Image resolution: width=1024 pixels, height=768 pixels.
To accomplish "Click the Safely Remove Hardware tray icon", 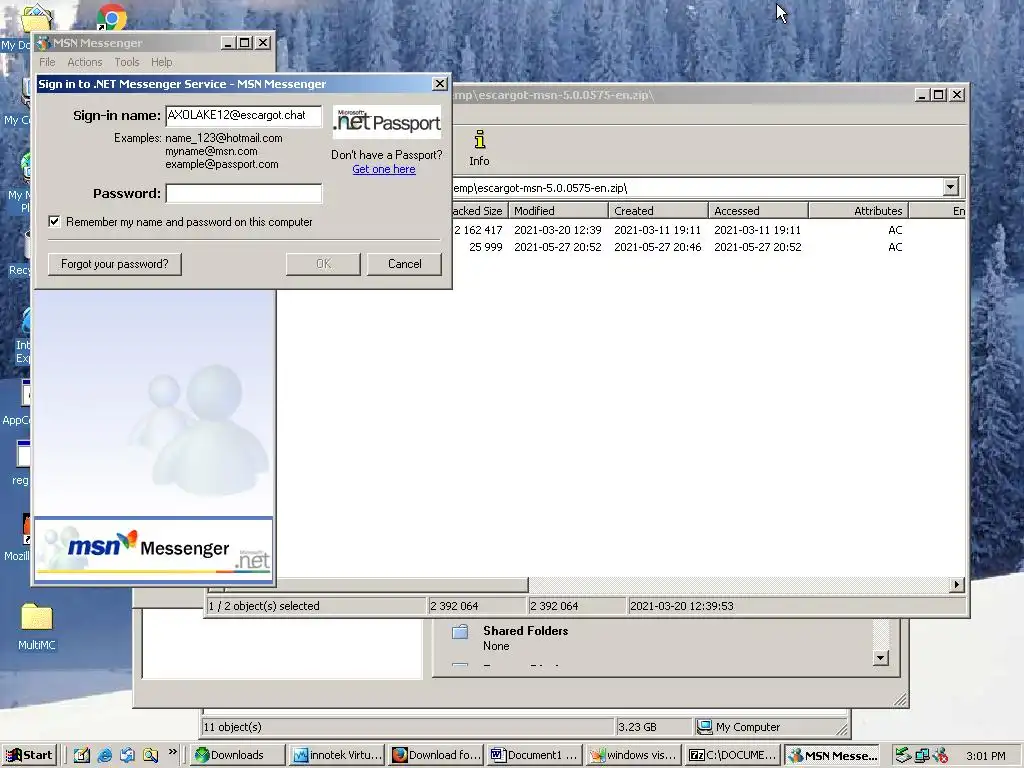I will (903, 755).
